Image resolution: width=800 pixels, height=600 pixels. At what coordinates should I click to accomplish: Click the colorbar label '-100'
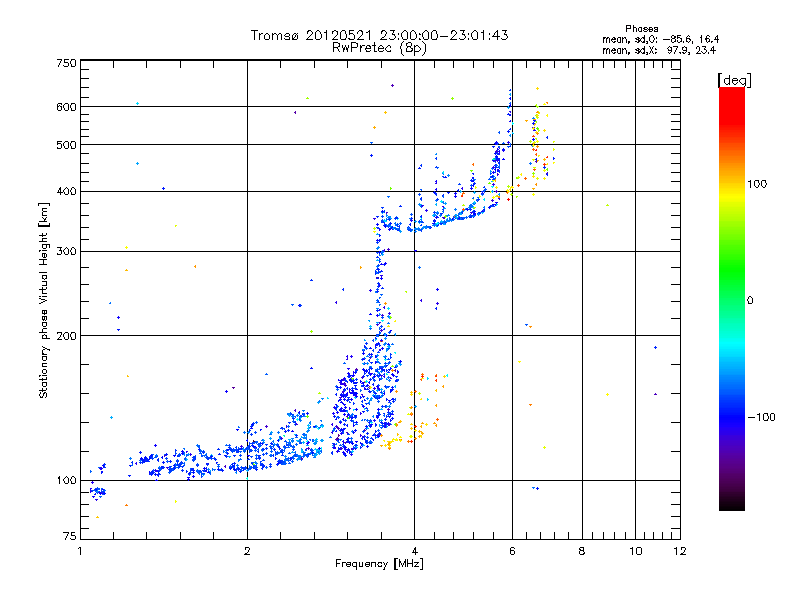pos(761,417)
